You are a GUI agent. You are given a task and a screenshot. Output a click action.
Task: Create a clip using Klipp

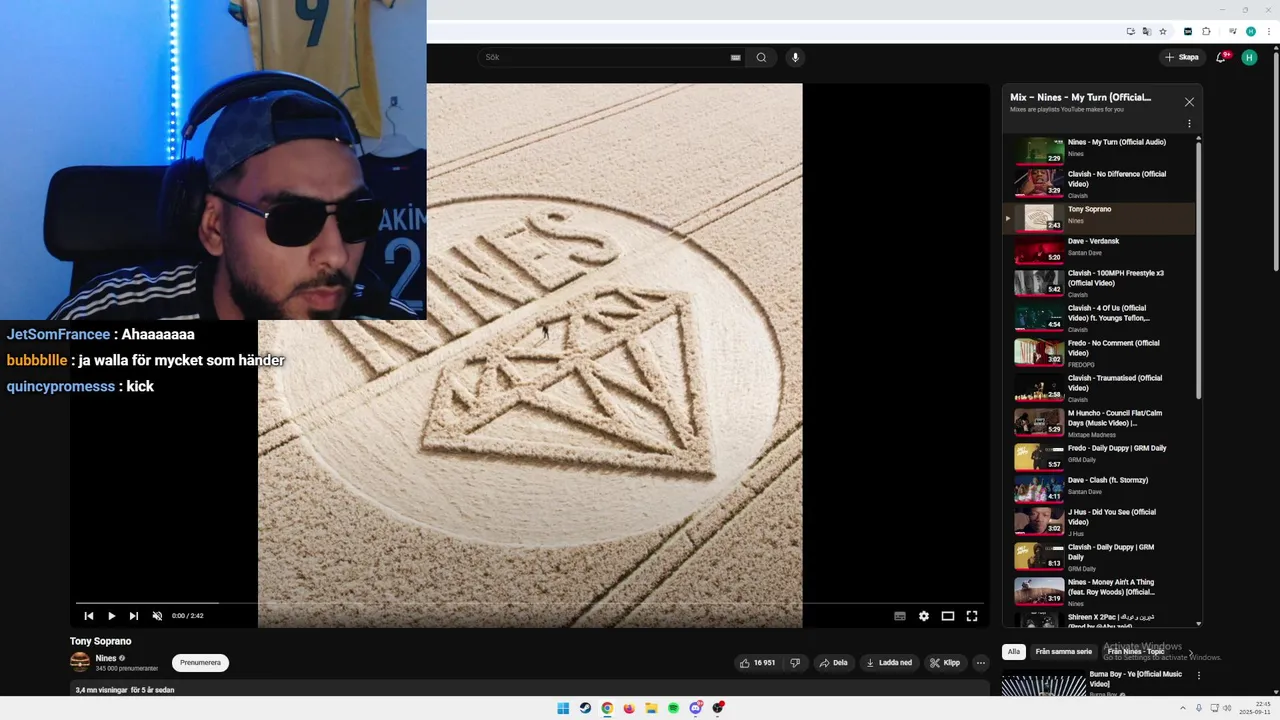point(945,663)
